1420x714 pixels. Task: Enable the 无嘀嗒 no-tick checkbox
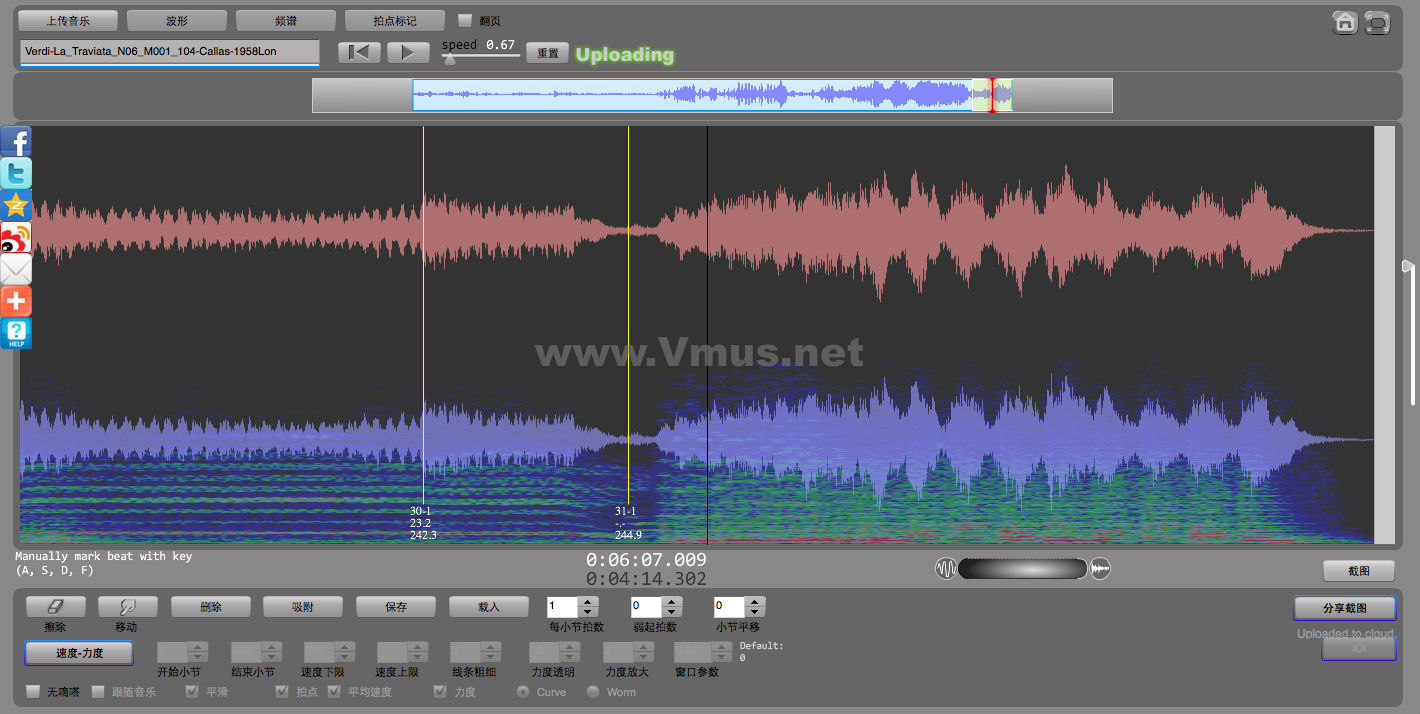33,691
